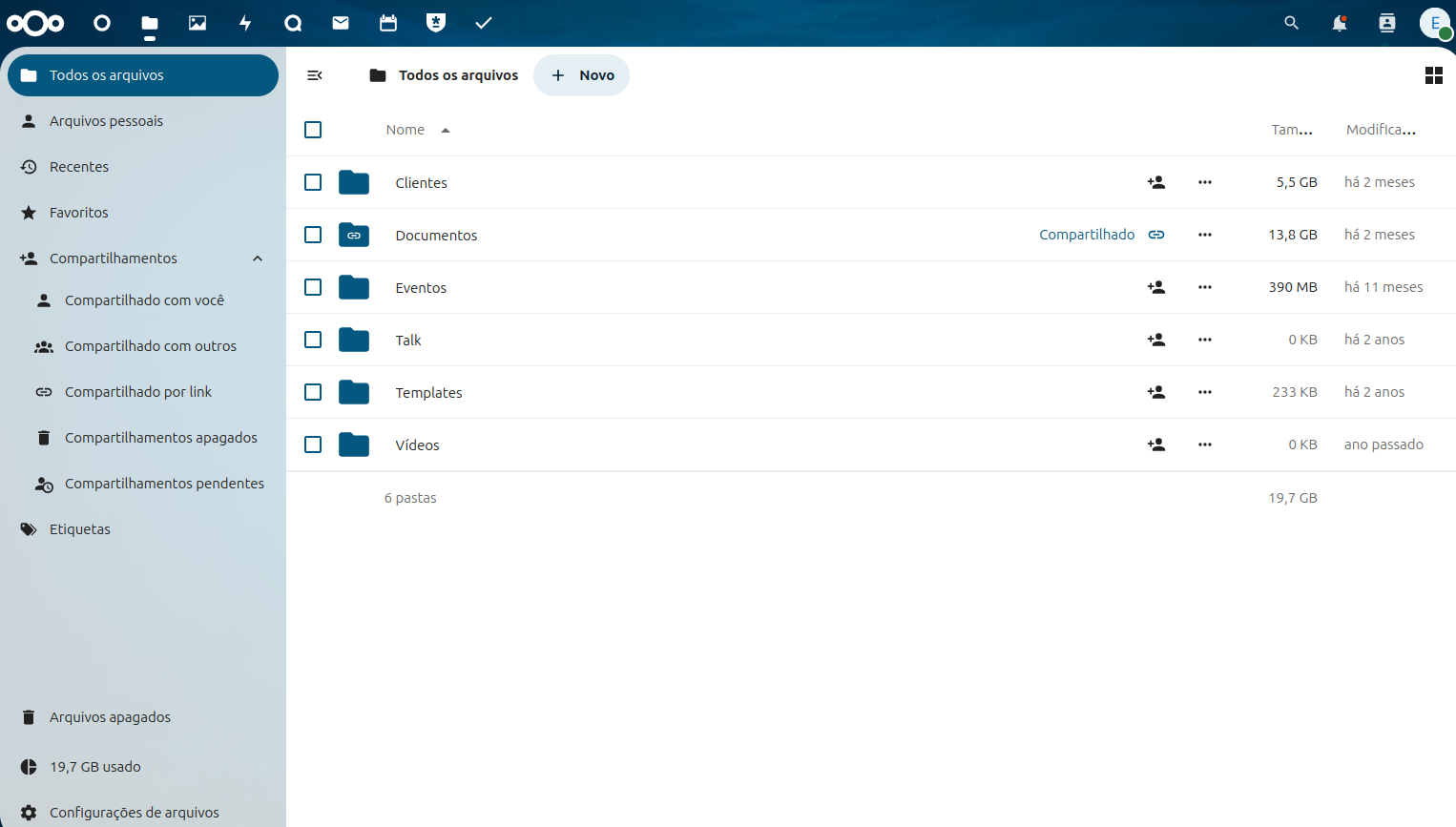
Task: Open the Calendar app icon
Action: tap(388, 23)
